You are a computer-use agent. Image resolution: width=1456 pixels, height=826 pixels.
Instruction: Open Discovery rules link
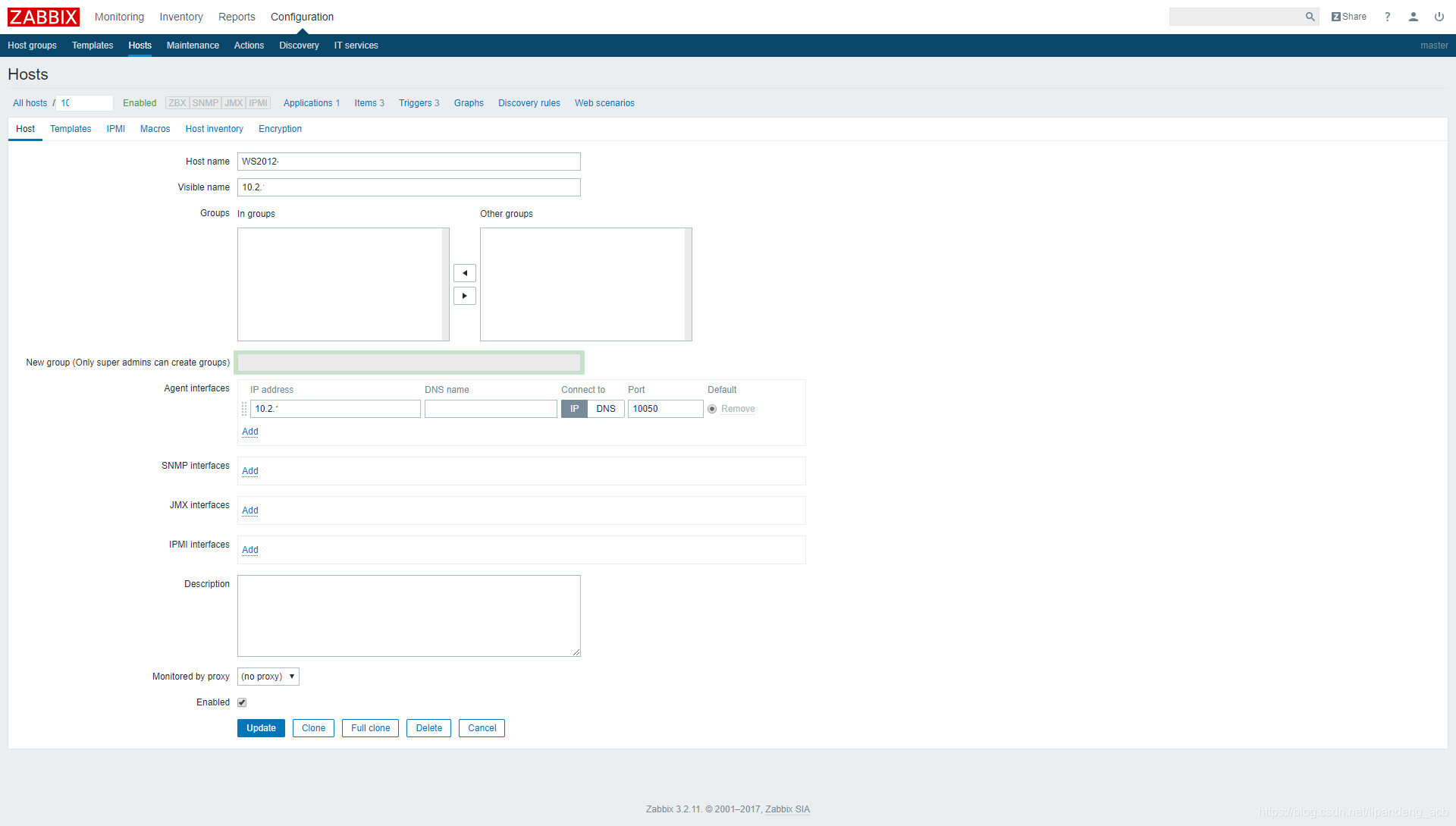(x=529, y=103)
